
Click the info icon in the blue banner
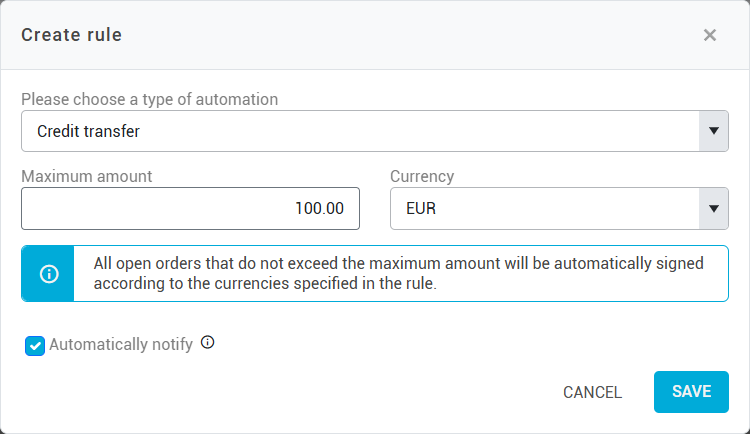(x=48, y=274)
